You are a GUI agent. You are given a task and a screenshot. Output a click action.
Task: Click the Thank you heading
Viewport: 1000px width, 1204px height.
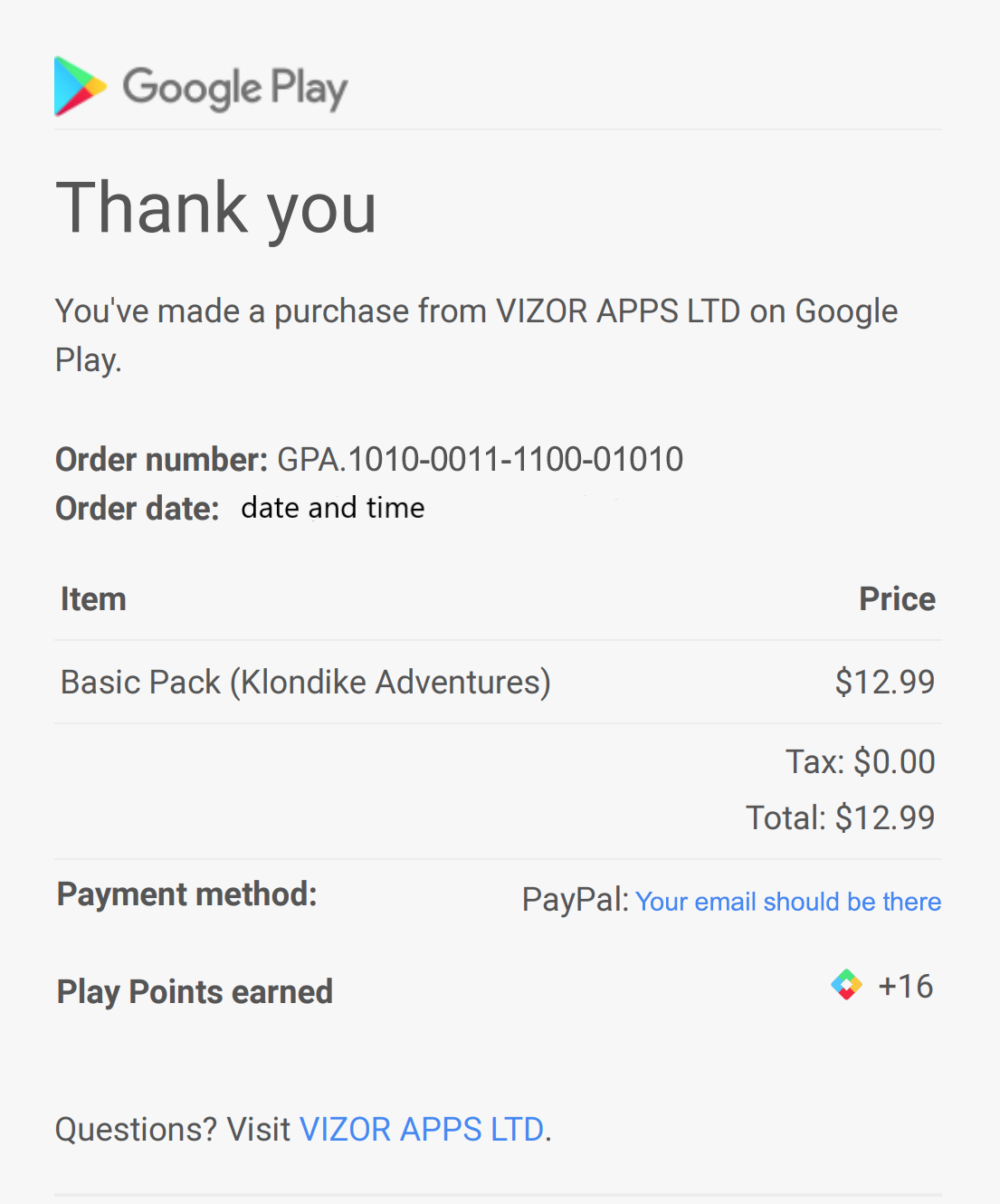[216, 208]
